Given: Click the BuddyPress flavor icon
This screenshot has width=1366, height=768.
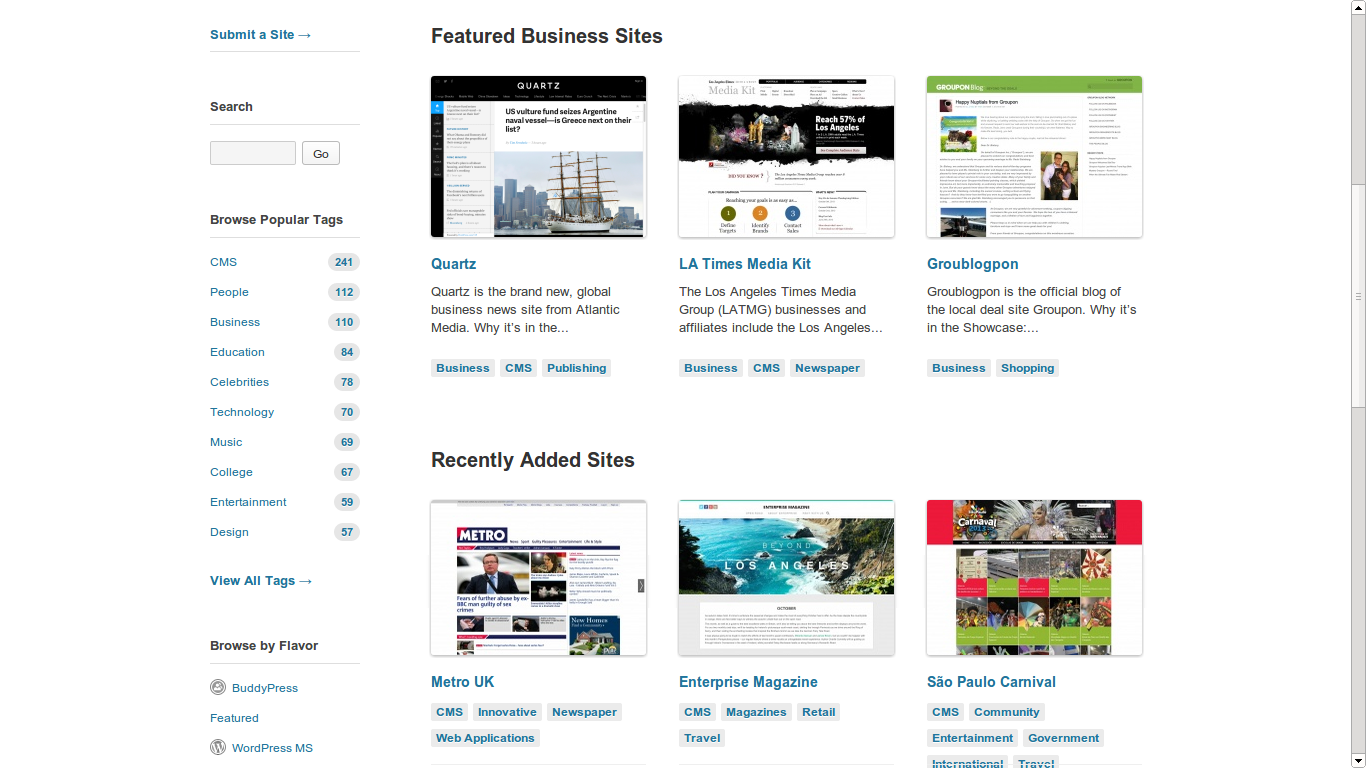Looking at the screenshot, I should pos(218,687).
